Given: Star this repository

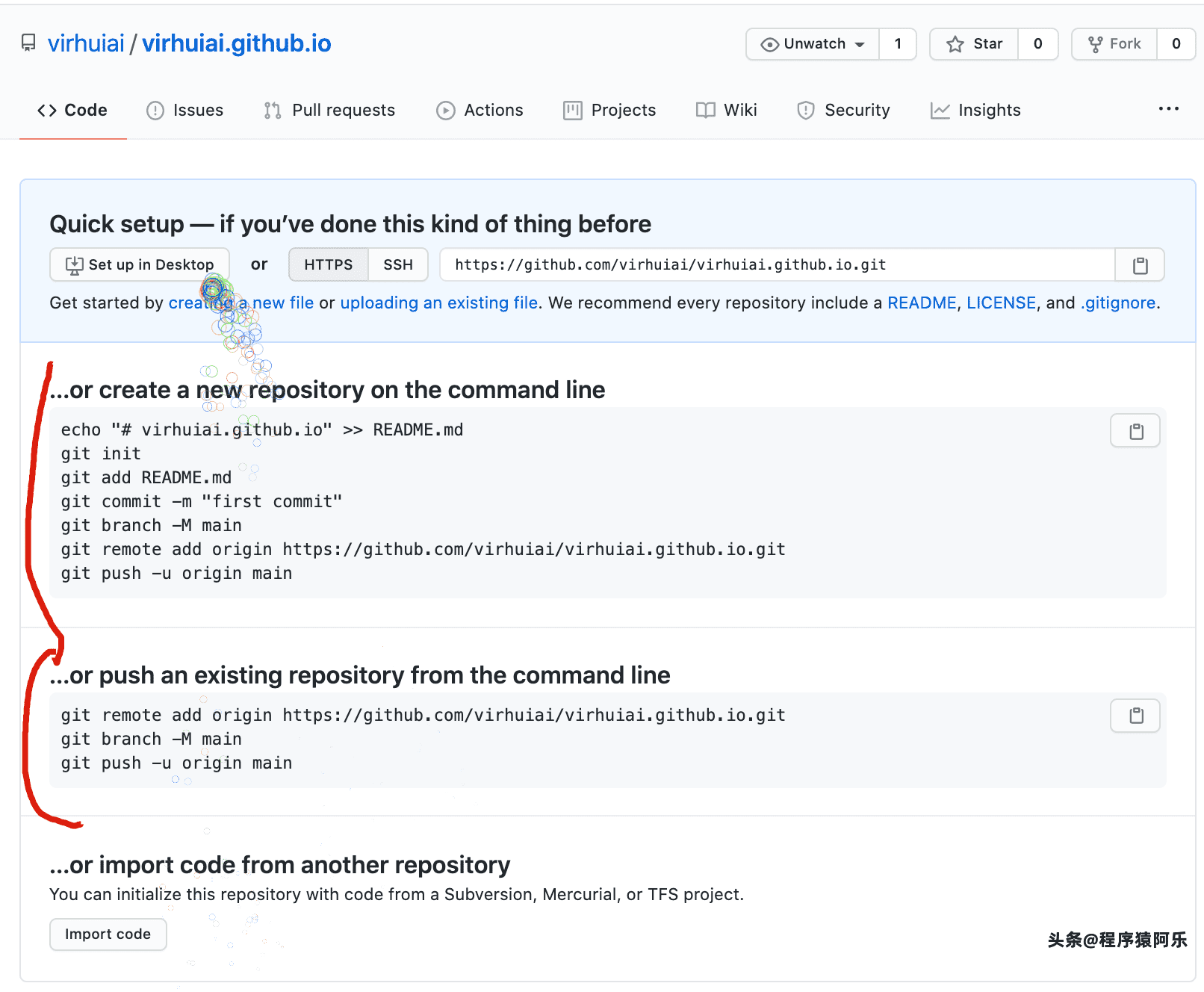Looking at the screenshot, I should point(974,44).
